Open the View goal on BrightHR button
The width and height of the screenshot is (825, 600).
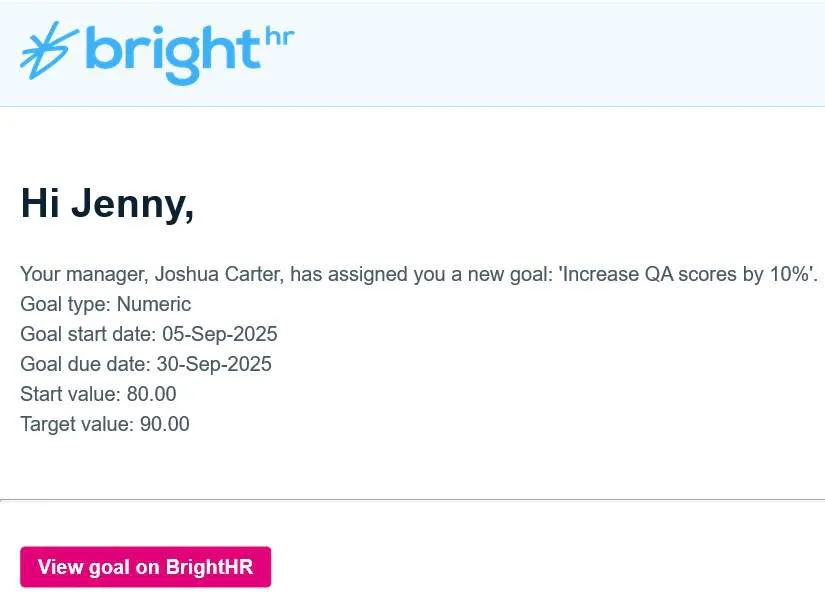pos(145,568)
